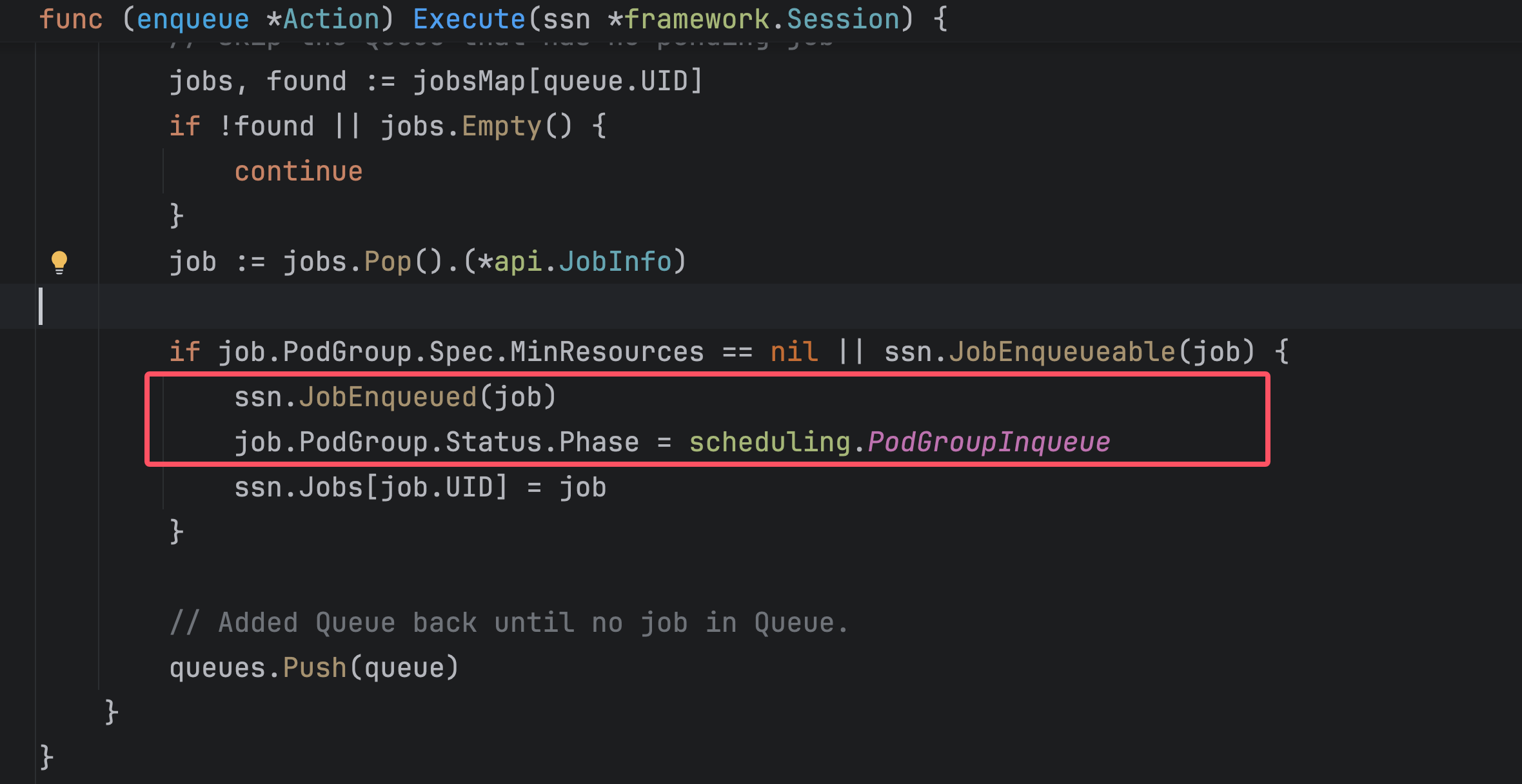The width and height of the screenshot is (1522, 784).
Task: Place cursor on the empty highlighted line
Action: (451, 307)
